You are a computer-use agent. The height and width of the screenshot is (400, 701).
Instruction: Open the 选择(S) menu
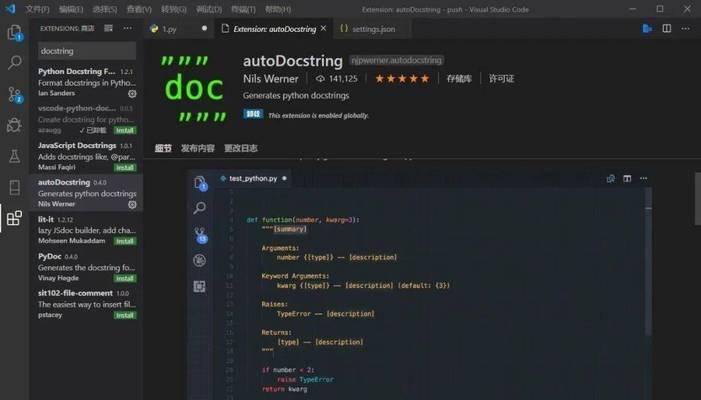coord(105,9)
